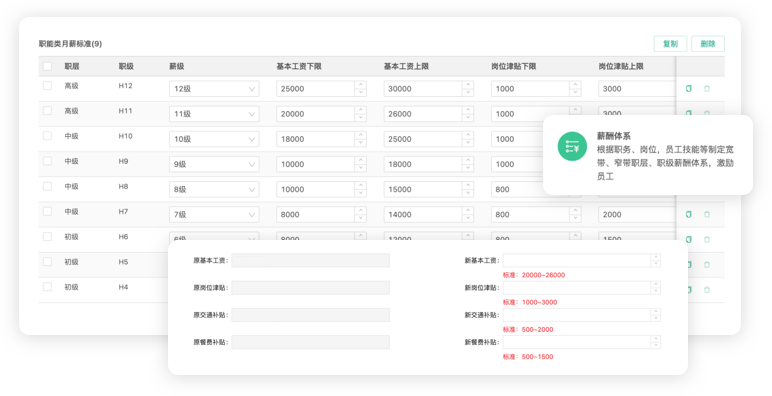The image size is (772, 396).
Task: Decrease 新餐费补贴 value with down arrow
Action: [x=655, y=345]
